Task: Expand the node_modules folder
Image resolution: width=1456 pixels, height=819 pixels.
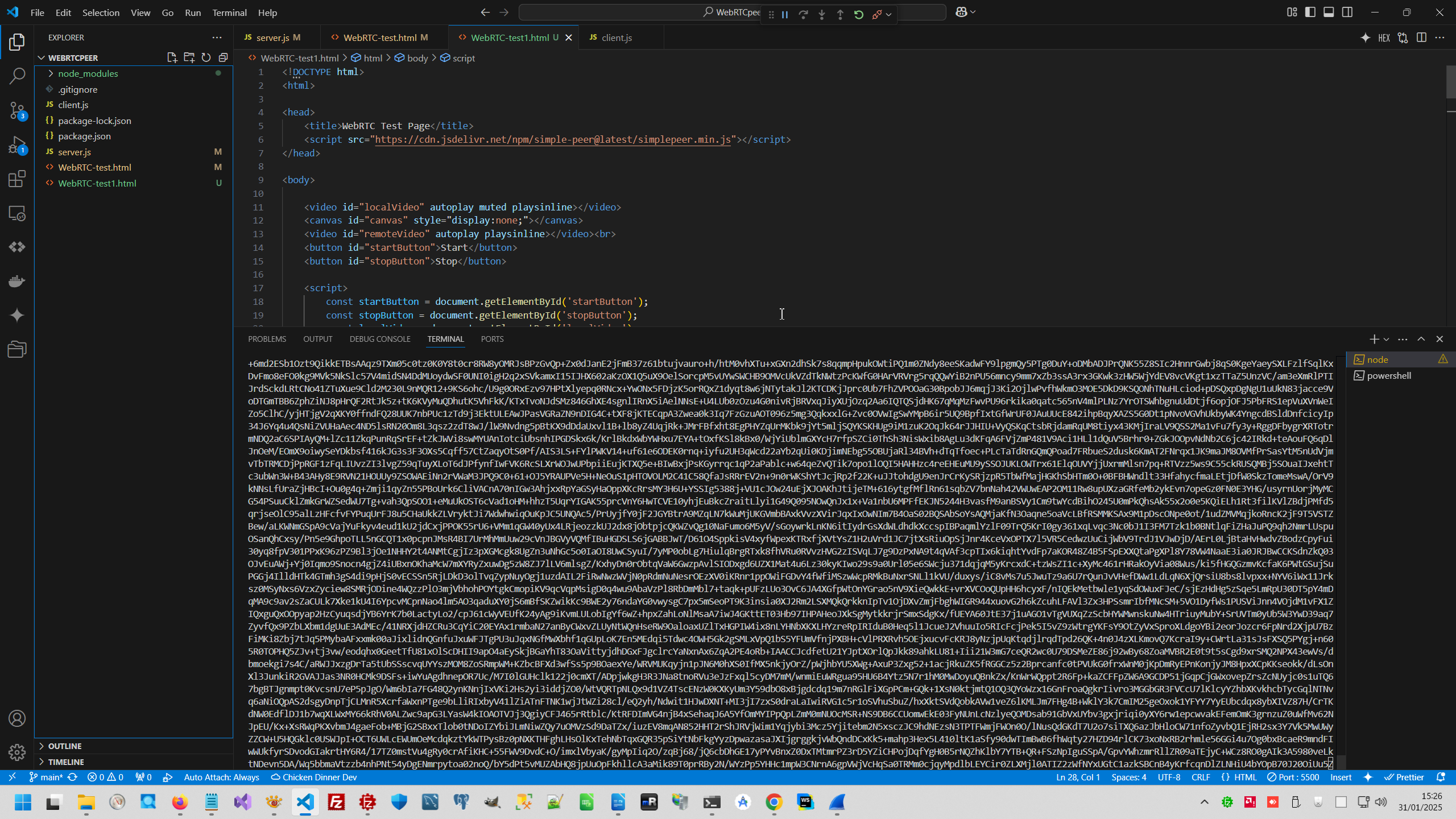Action: coord(88,73)
